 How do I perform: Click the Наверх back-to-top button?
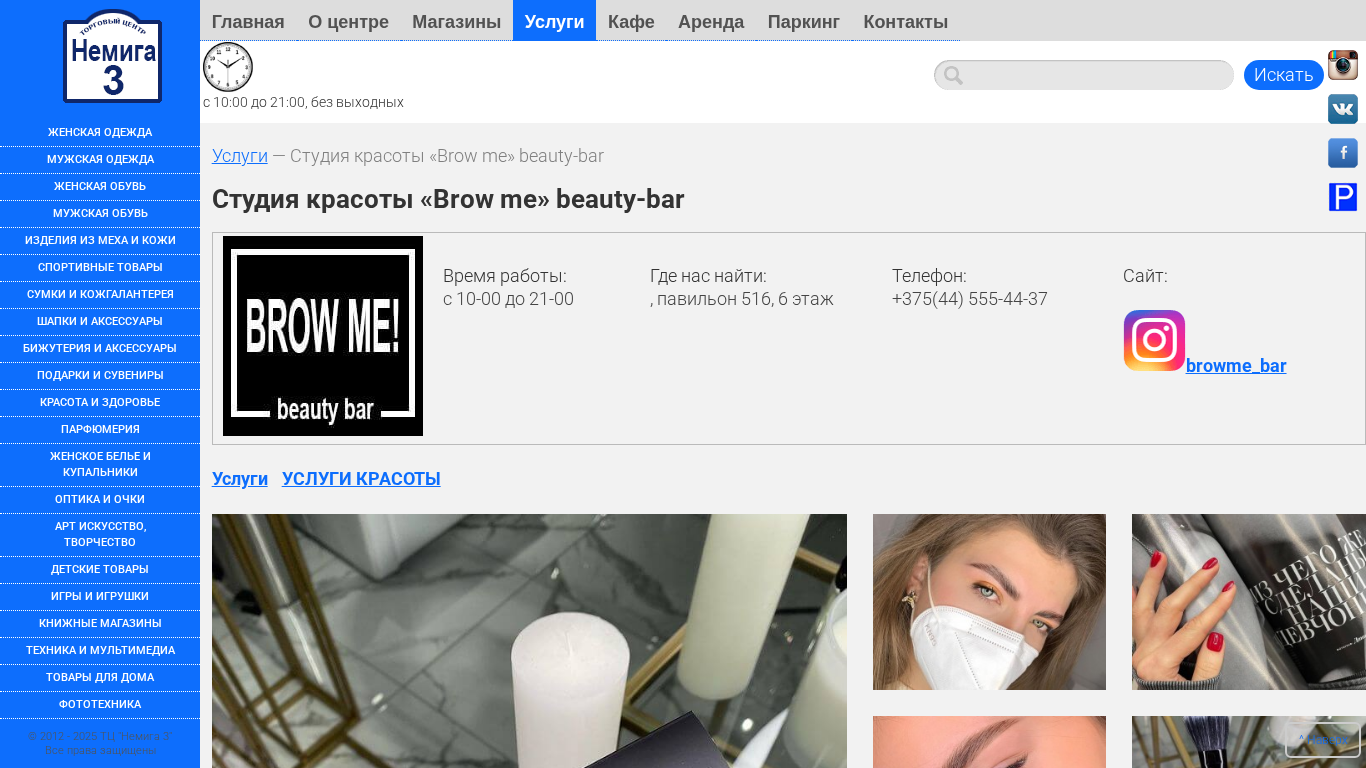(x=1323, y=740)
